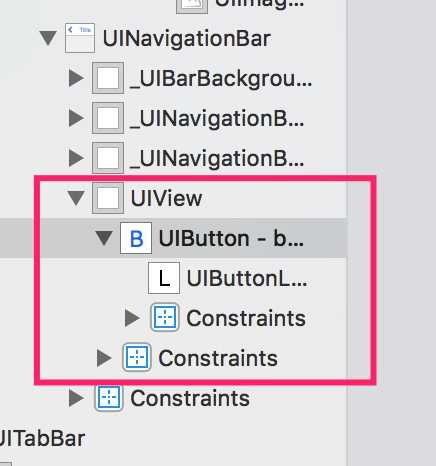The image size is (436, 466).
Task: Collapse the UINavigationBar disclosure triangle
Action: pos(48,38)
